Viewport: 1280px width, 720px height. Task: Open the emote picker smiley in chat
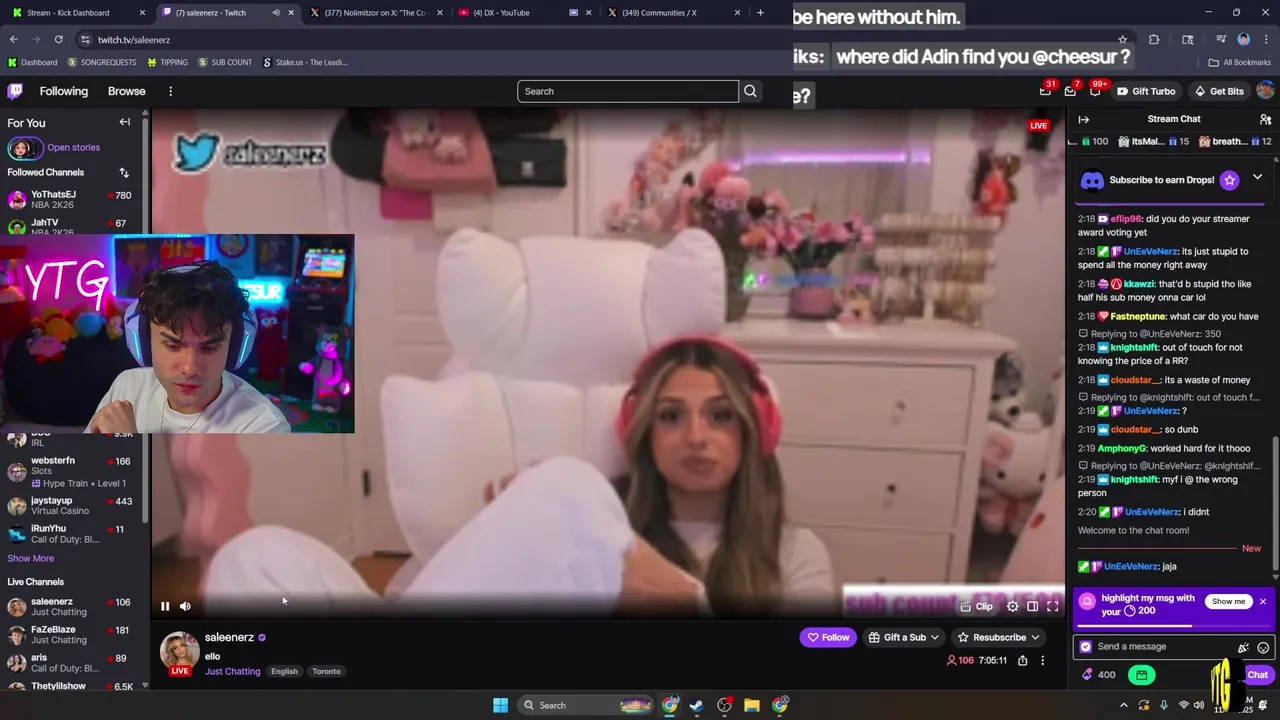(1263, 647)
